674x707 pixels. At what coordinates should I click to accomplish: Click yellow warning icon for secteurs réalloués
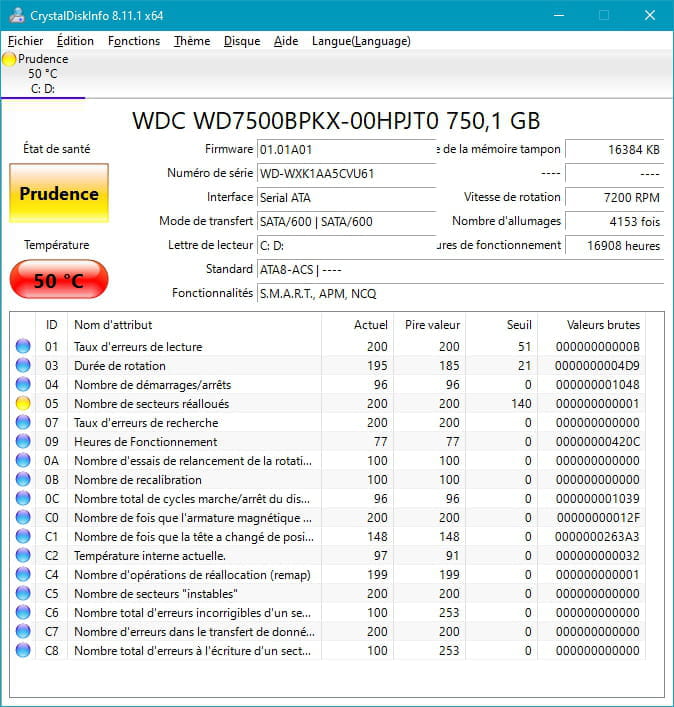coord(23,403)
